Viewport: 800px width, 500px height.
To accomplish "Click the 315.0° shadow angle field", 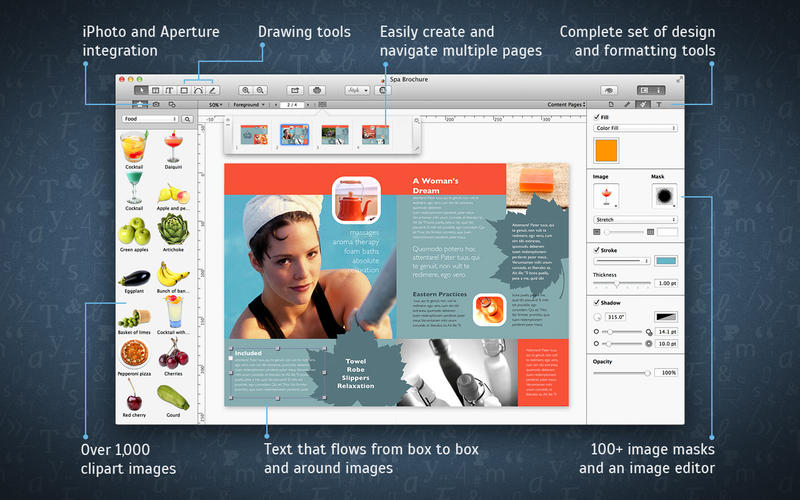I will [615, 317].
